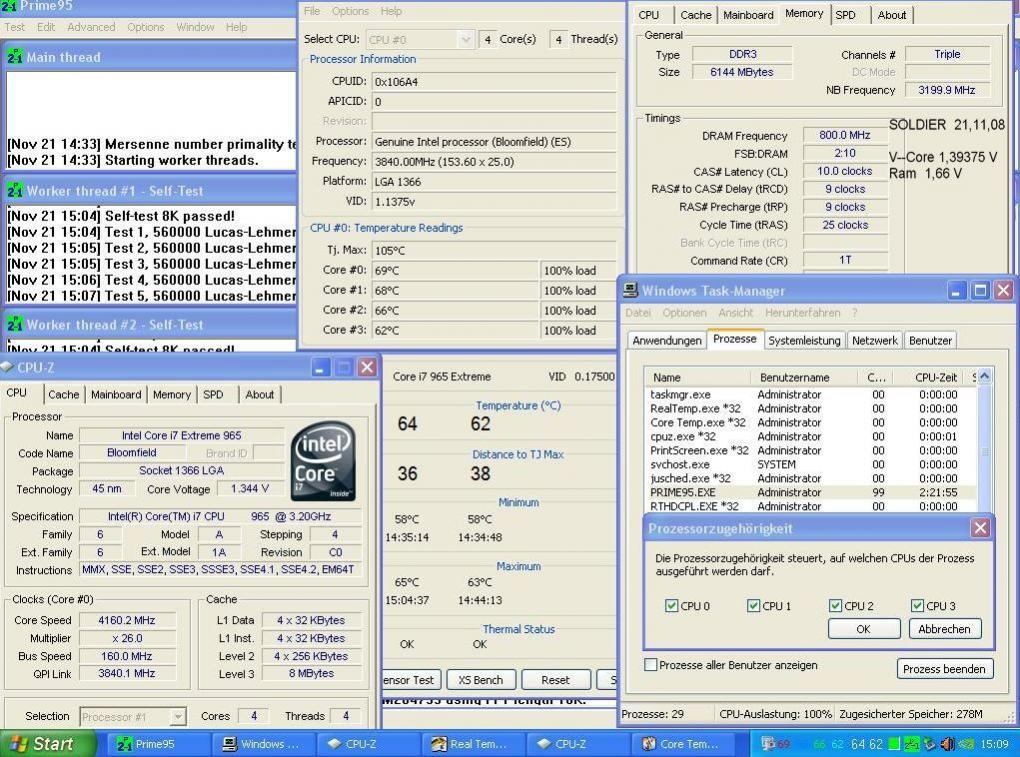This screenshot has height=757, width=1020.
Task: Select the svchost.exe process row
Action: 810,464
